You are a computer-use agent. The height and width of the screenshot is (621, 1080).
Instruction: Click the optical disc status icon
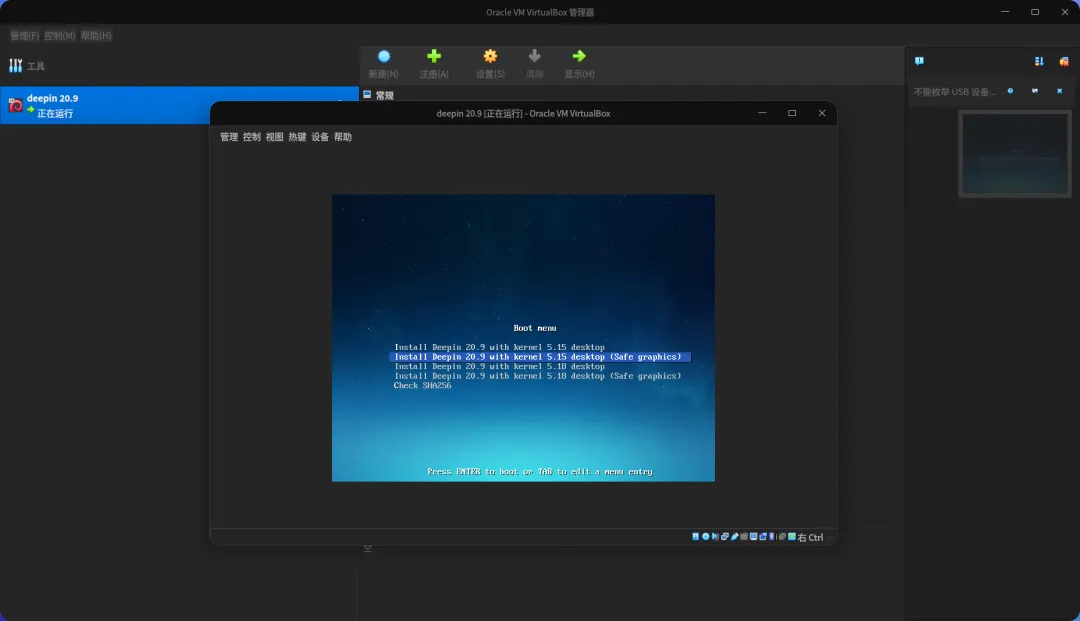click(x=705, y=536)
